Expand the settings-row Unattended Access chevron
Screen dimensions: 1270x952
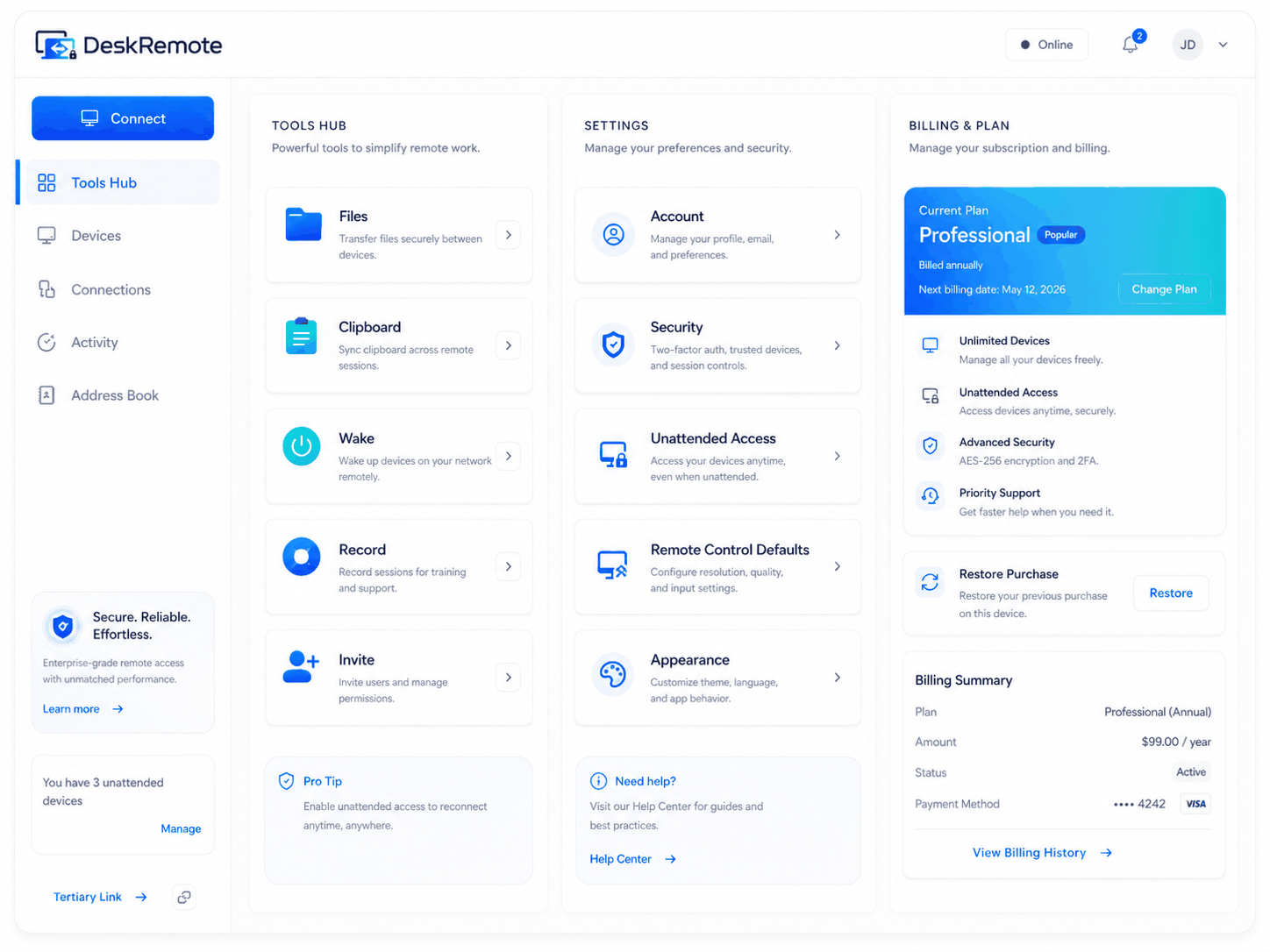[838, 456]
